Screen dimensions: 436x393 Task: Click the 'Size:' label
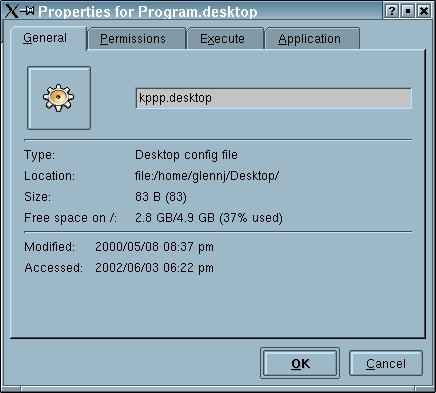[38, 197]
